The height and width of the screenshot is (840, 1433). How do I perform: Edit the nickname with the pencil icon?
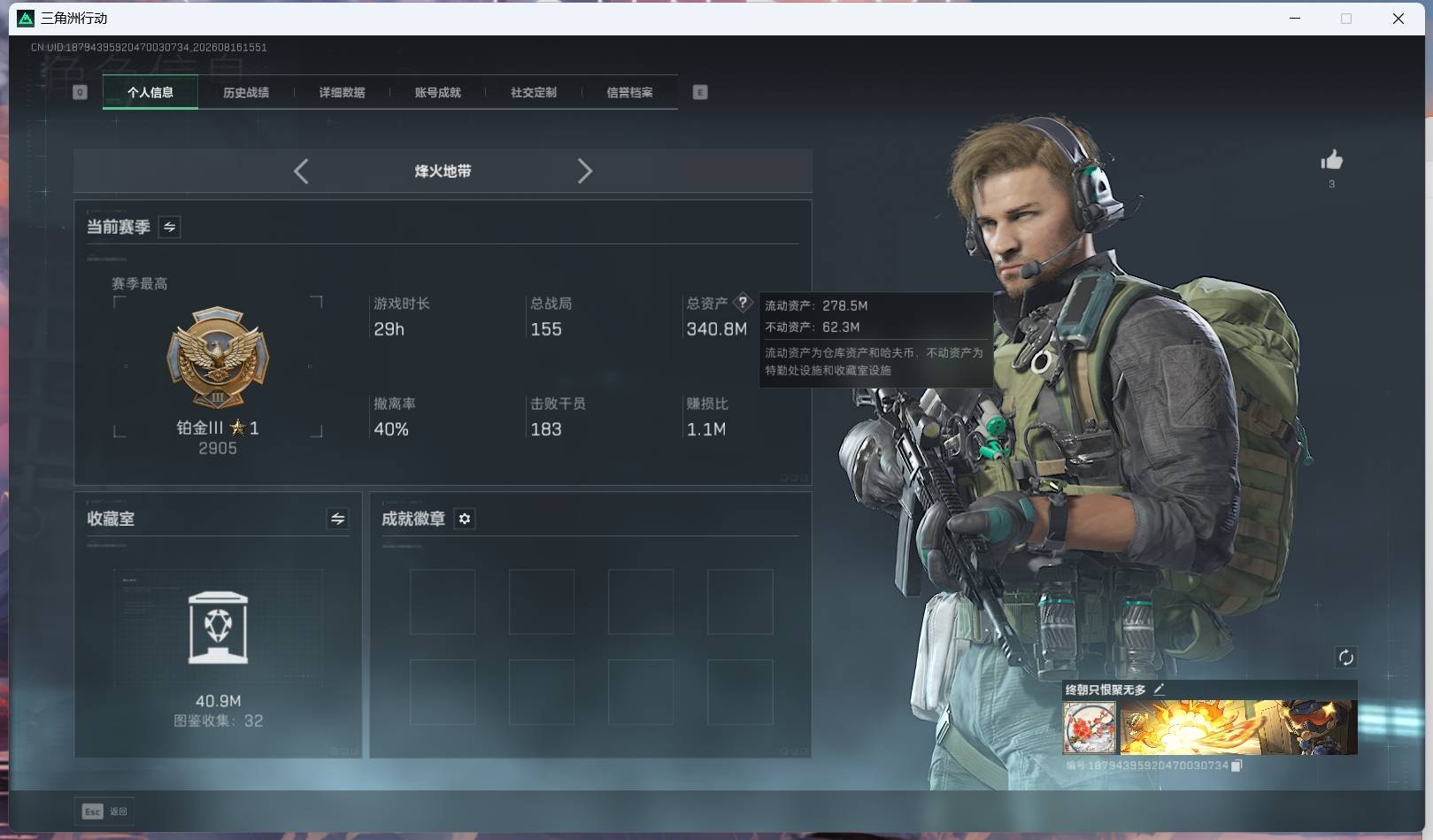point(1159,690)
